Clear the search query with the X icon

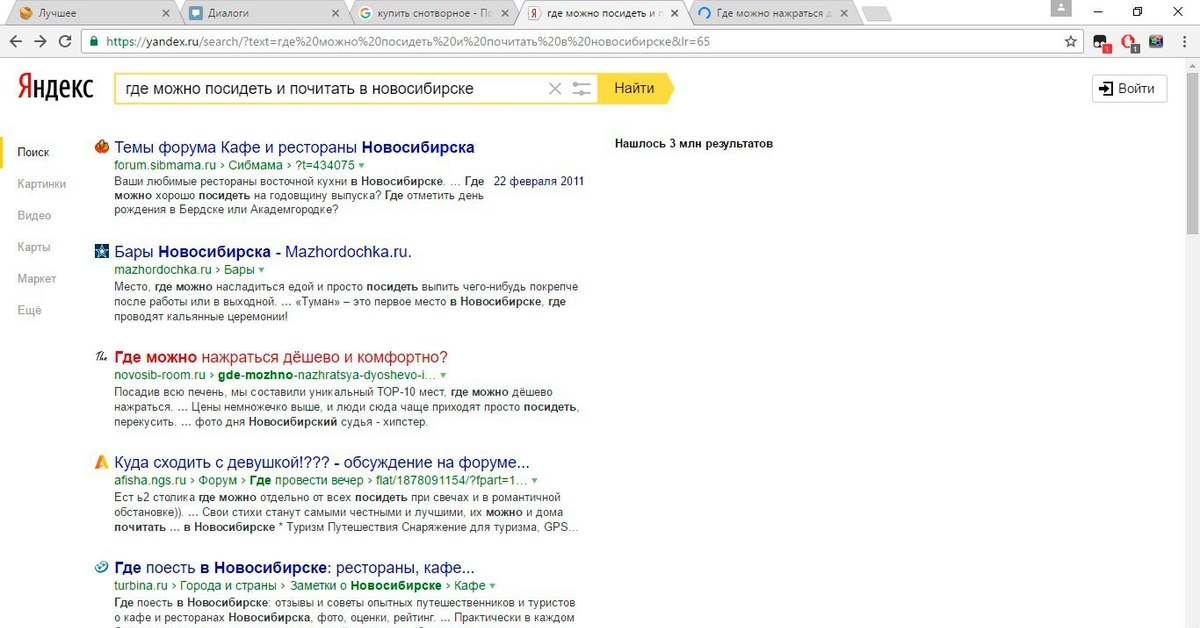pos(555,89)
